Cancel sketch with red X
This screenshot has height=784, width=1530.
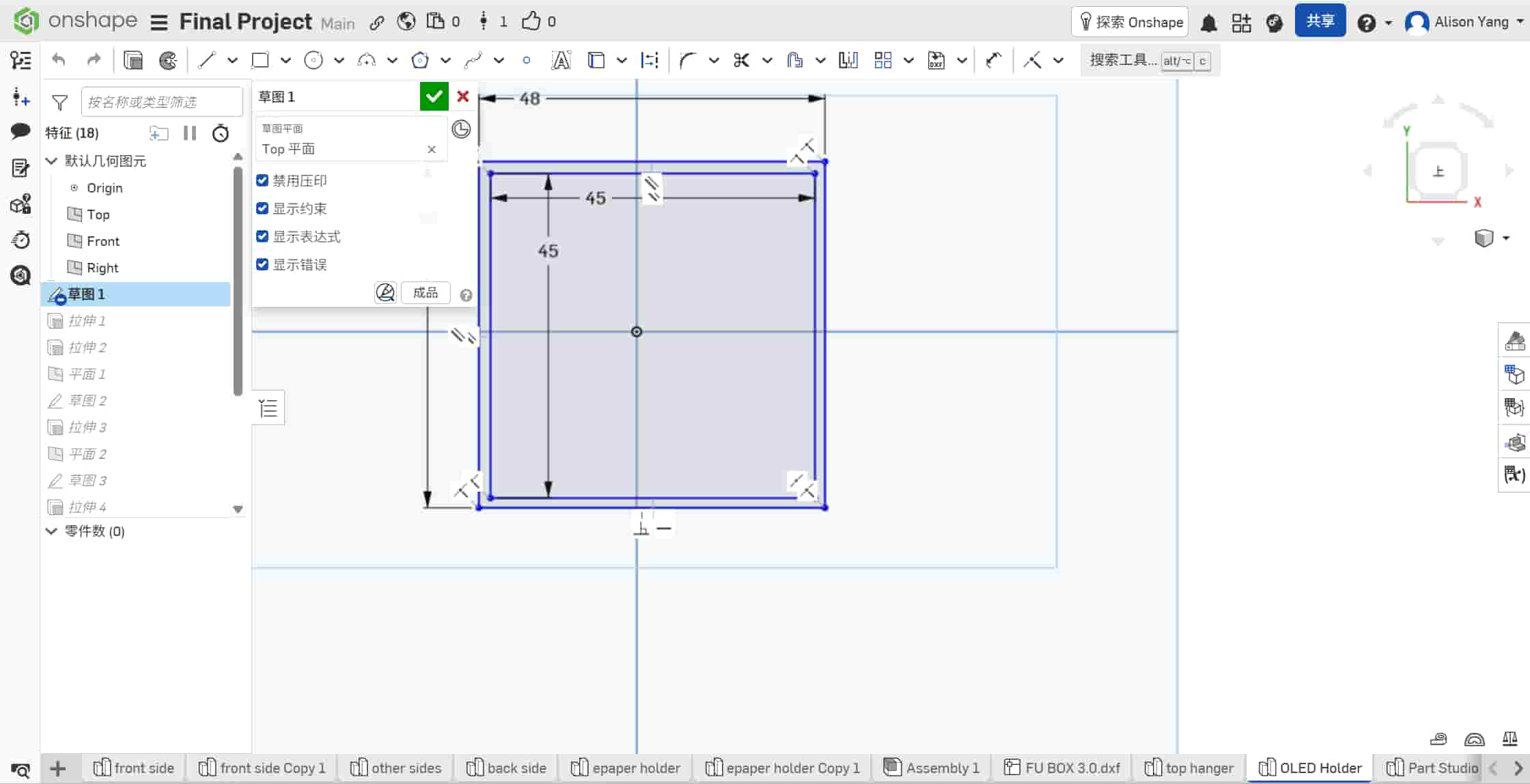463,96
